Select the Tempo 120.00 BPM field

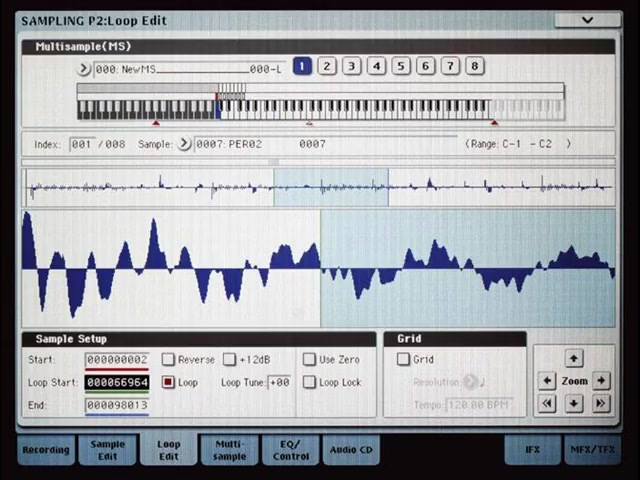coord(479,405)
